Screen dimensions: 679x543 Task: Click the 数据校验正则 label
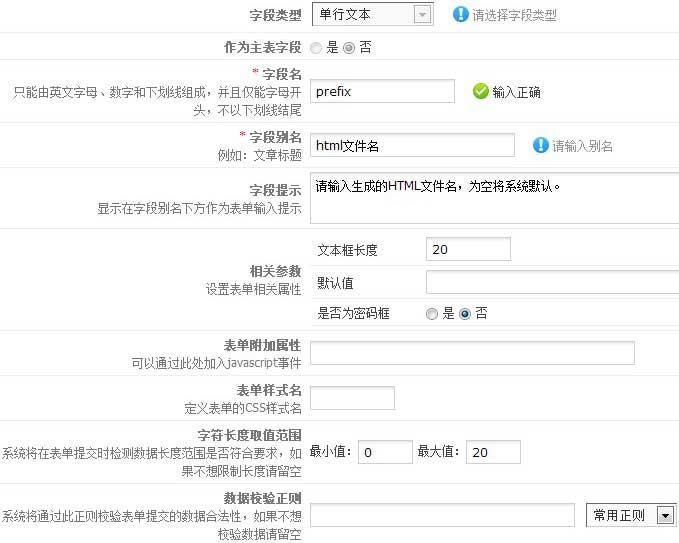click(x=262, y=498)
